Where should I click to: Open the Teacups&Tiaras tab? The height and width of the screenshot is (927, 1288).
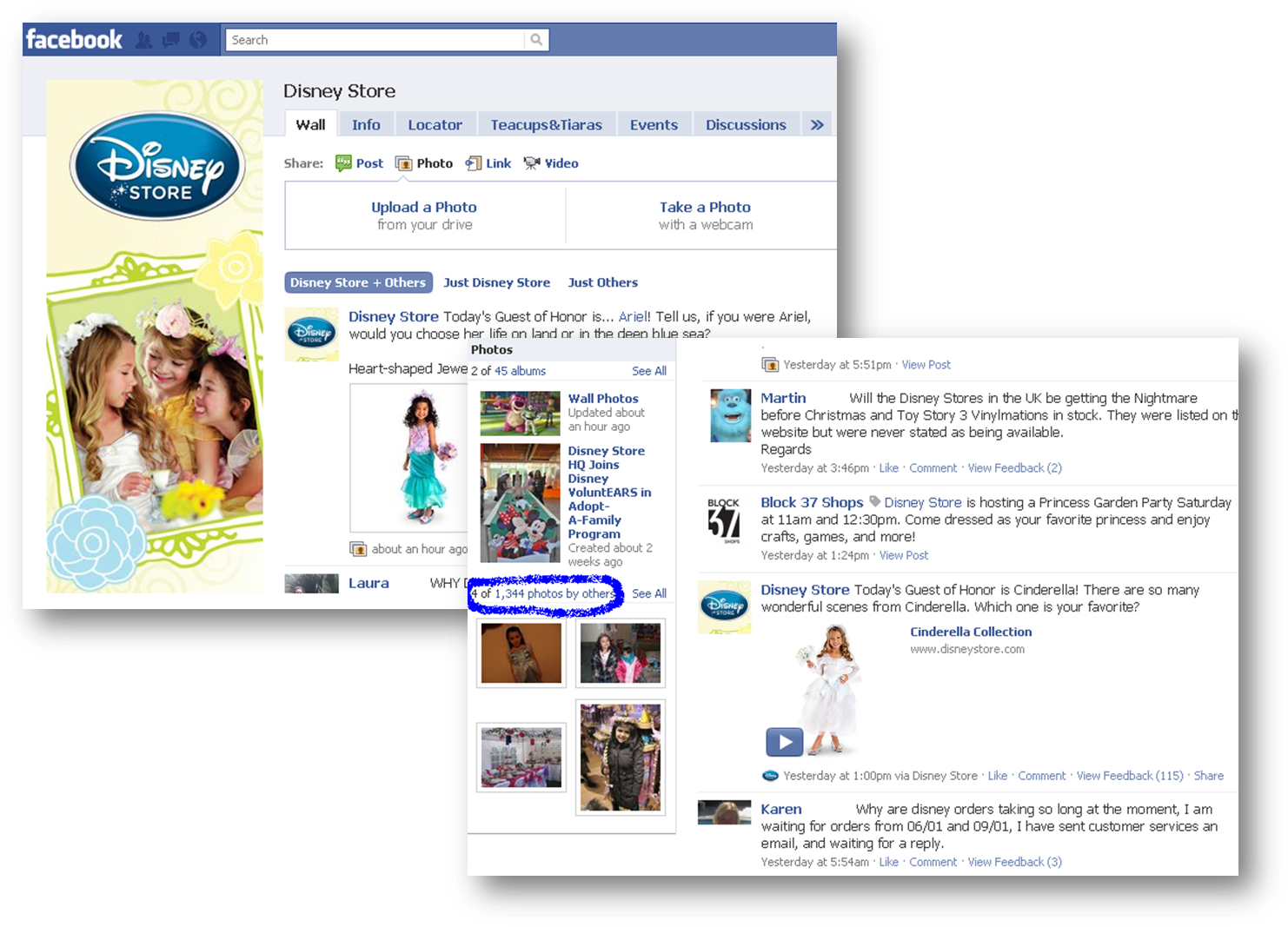click(x=546, y=124)
